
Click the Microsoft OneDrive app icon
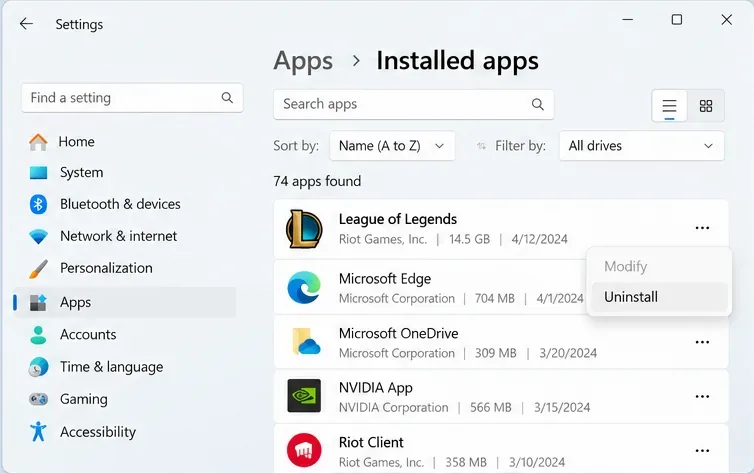coord(305,341)
